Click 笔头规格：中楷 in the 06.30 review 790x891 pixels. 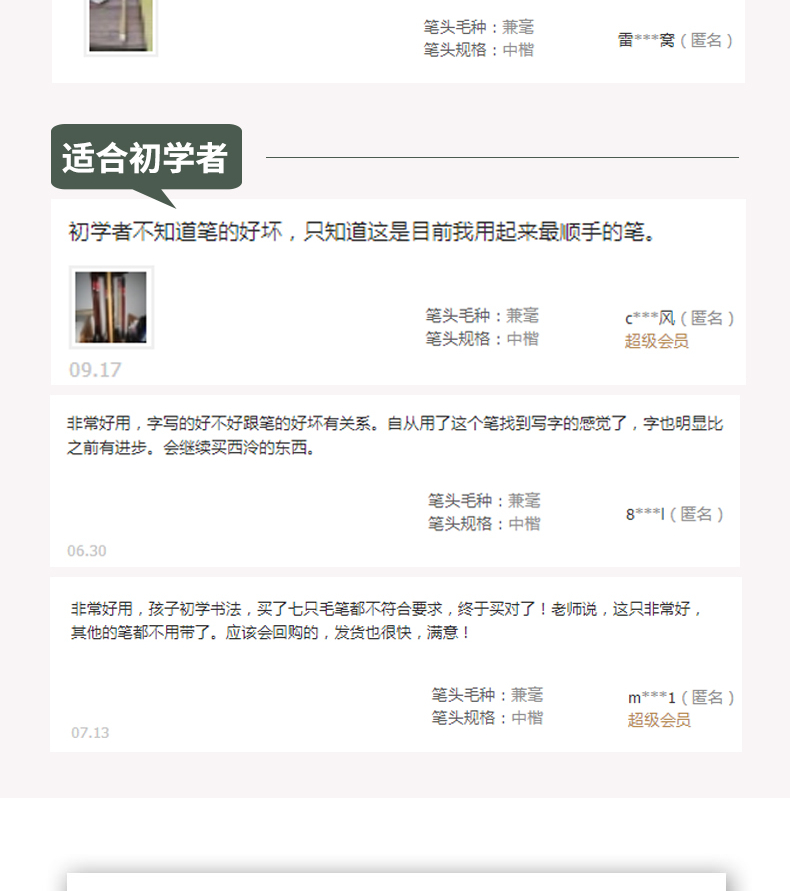pos(484,523)
